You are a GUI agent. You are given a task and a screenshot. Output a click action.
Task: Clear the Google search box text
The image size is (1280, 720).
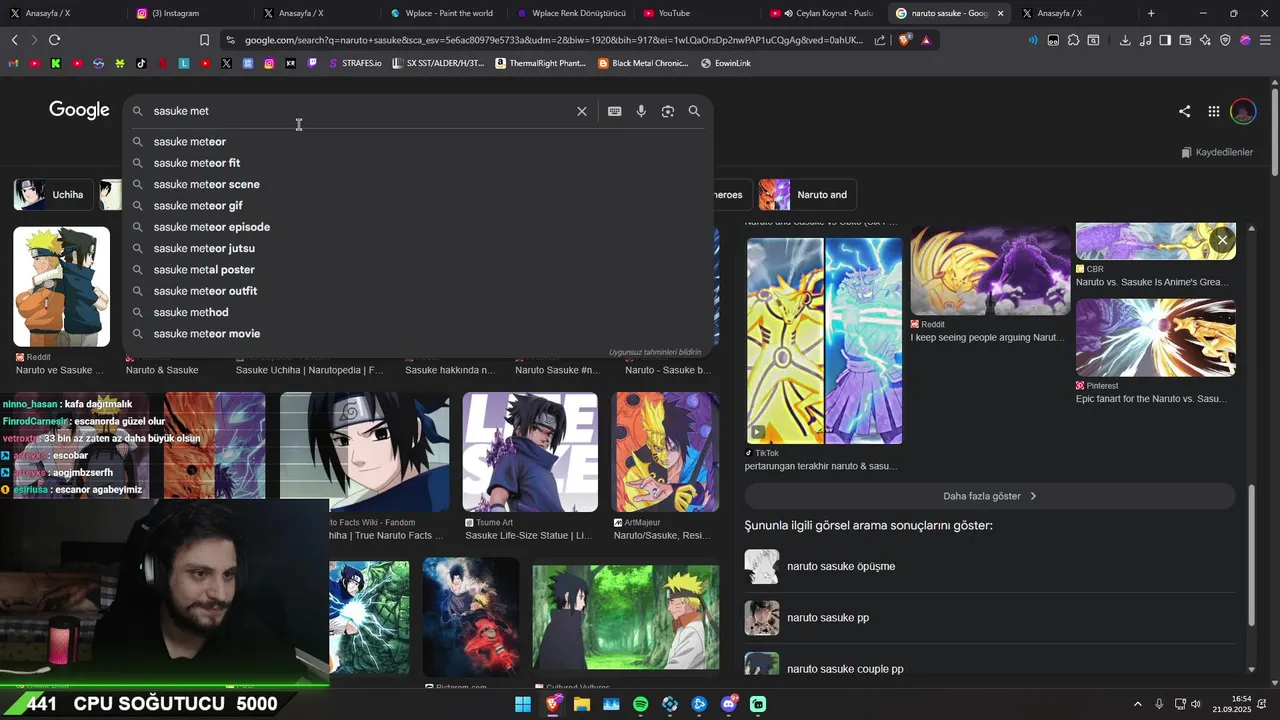pyautogui.click(x=581, y=111)
